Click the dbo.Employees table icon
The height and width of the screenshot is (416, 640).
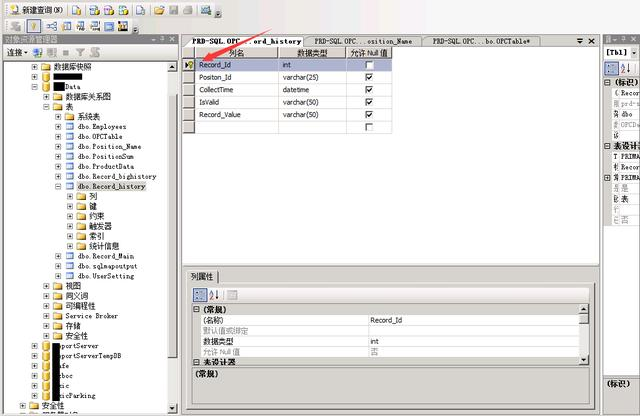[x=70, y=127]
